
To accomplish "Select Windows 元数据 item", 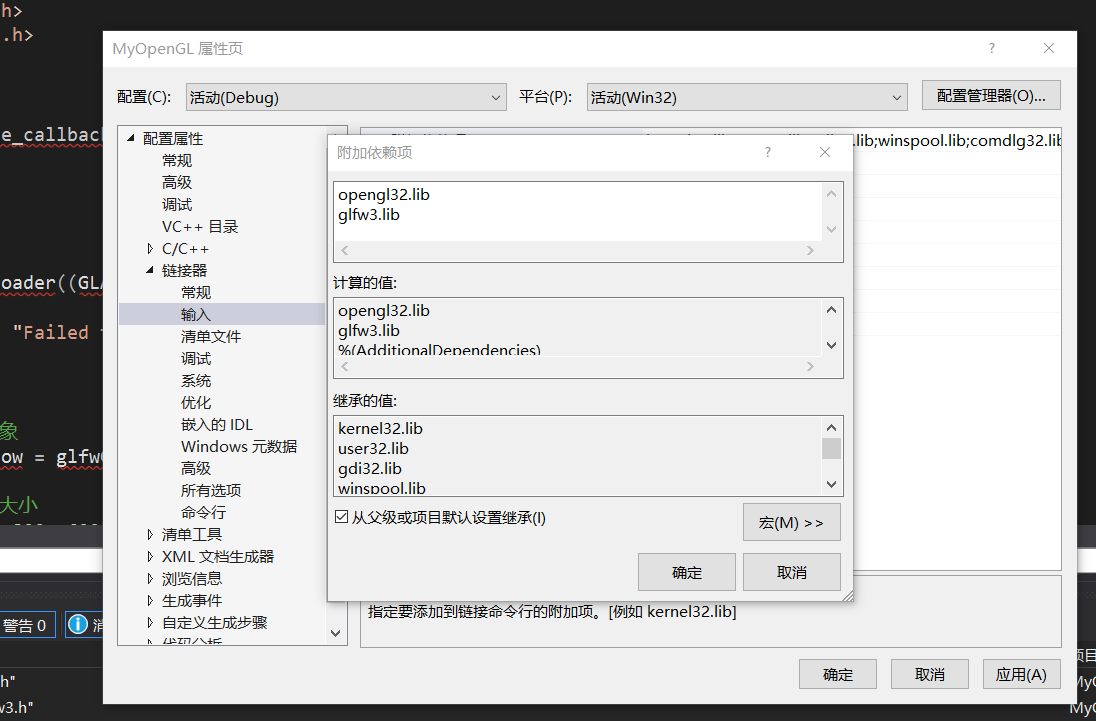I will (x=239, y=446).
